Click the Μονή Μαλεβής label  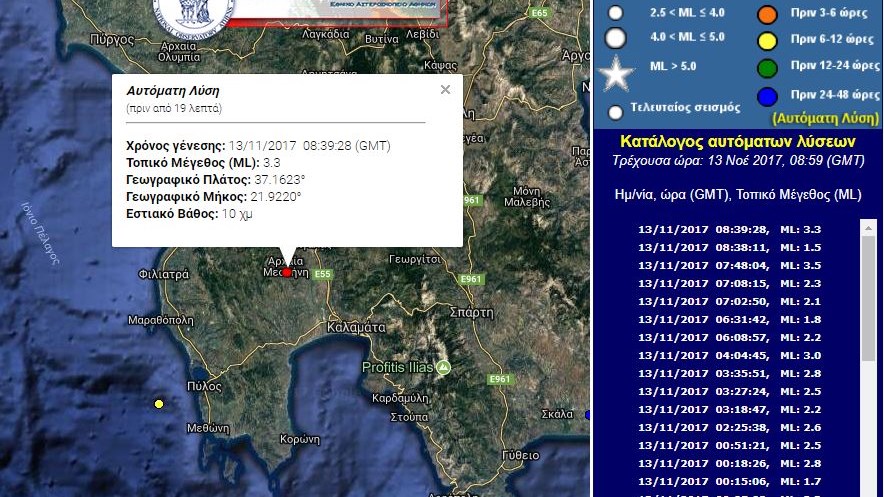[x=527, y=197]
